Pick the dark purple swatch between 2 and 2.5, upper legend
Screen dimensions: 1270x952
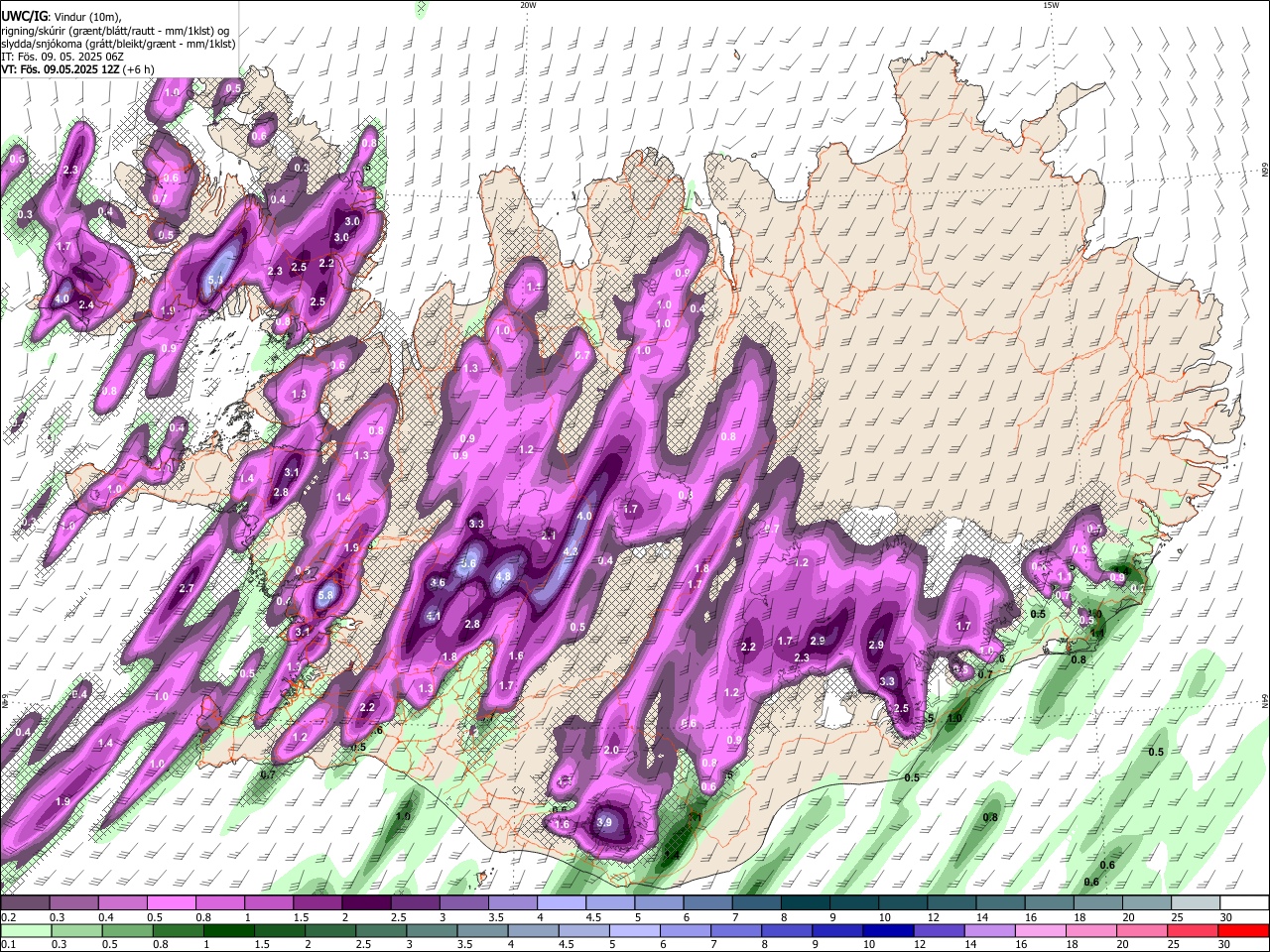pos(366,903)
